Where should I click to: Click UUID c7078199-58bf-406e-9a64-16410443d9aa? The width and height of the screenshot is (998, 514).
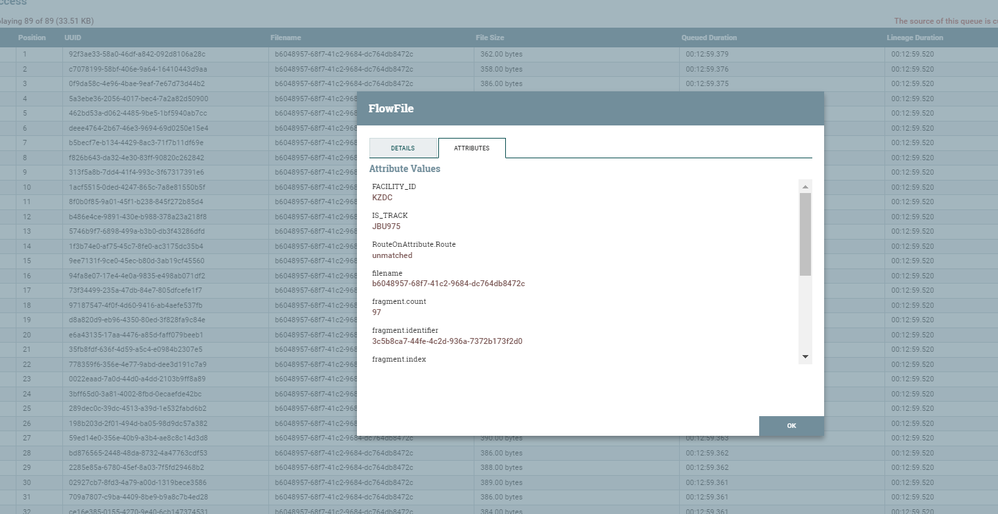tap(138, 69)
